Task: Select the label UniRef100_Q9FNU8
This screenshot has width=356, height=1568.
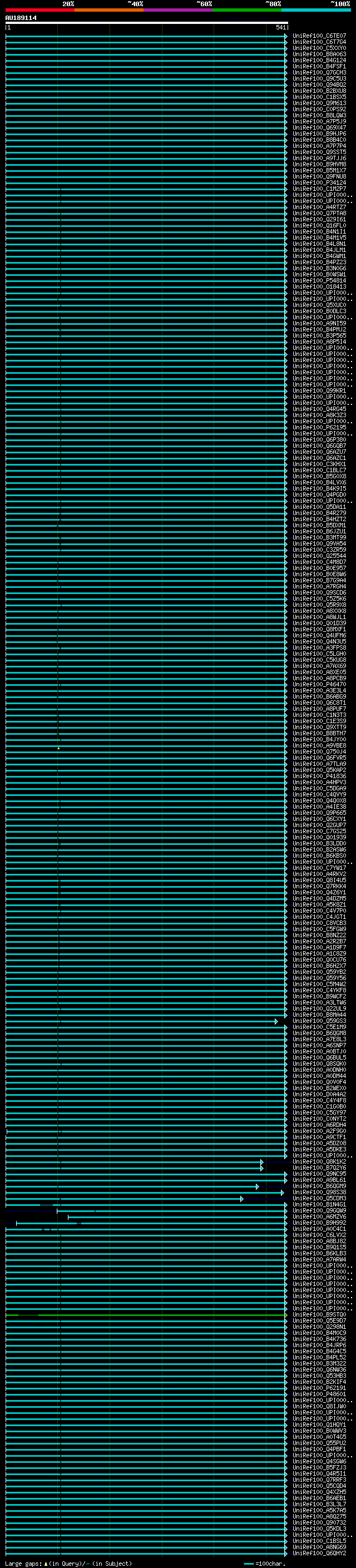Action: [319, 176]
